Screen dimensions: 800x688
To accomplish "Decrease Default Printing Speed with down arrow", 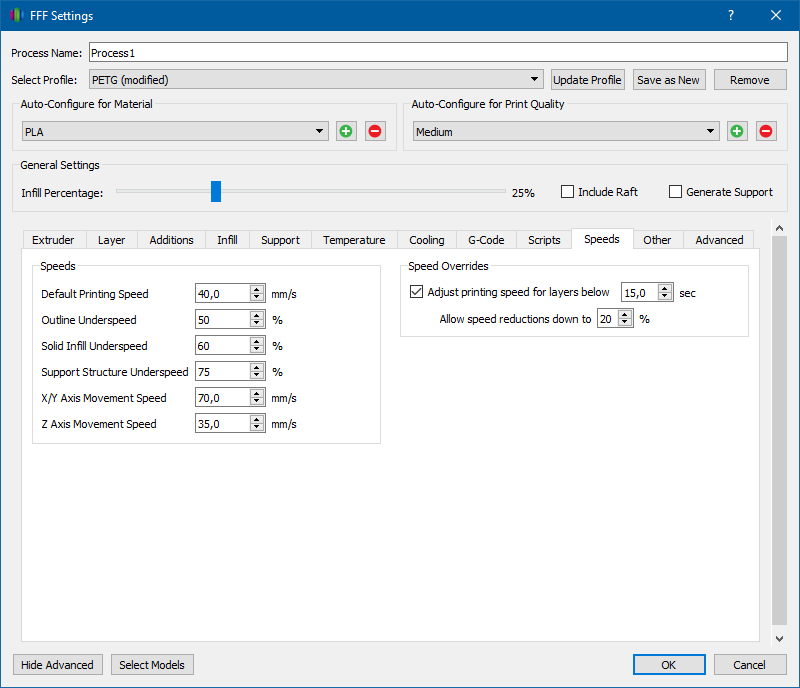I will (x=257, y=298).
